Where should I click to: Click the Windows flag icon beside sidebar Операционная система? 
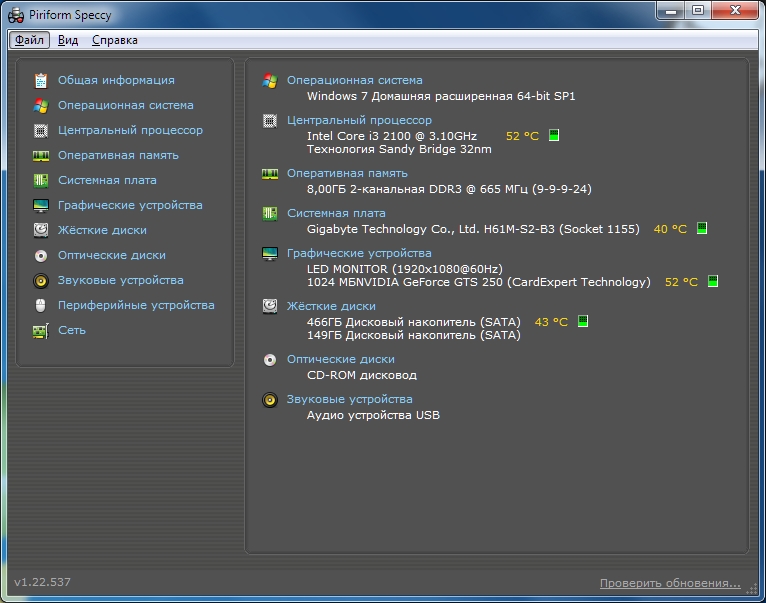pos(41,106)
